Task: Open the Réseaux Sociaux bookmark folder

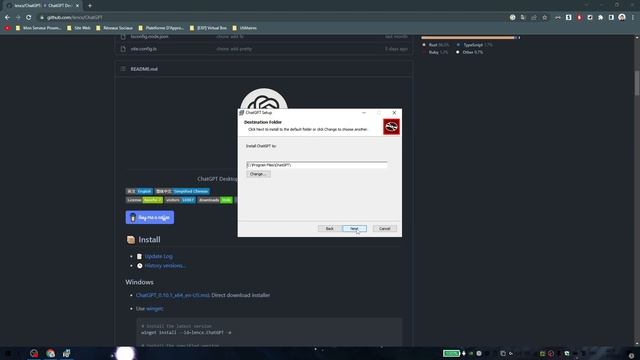Action: 114,28
